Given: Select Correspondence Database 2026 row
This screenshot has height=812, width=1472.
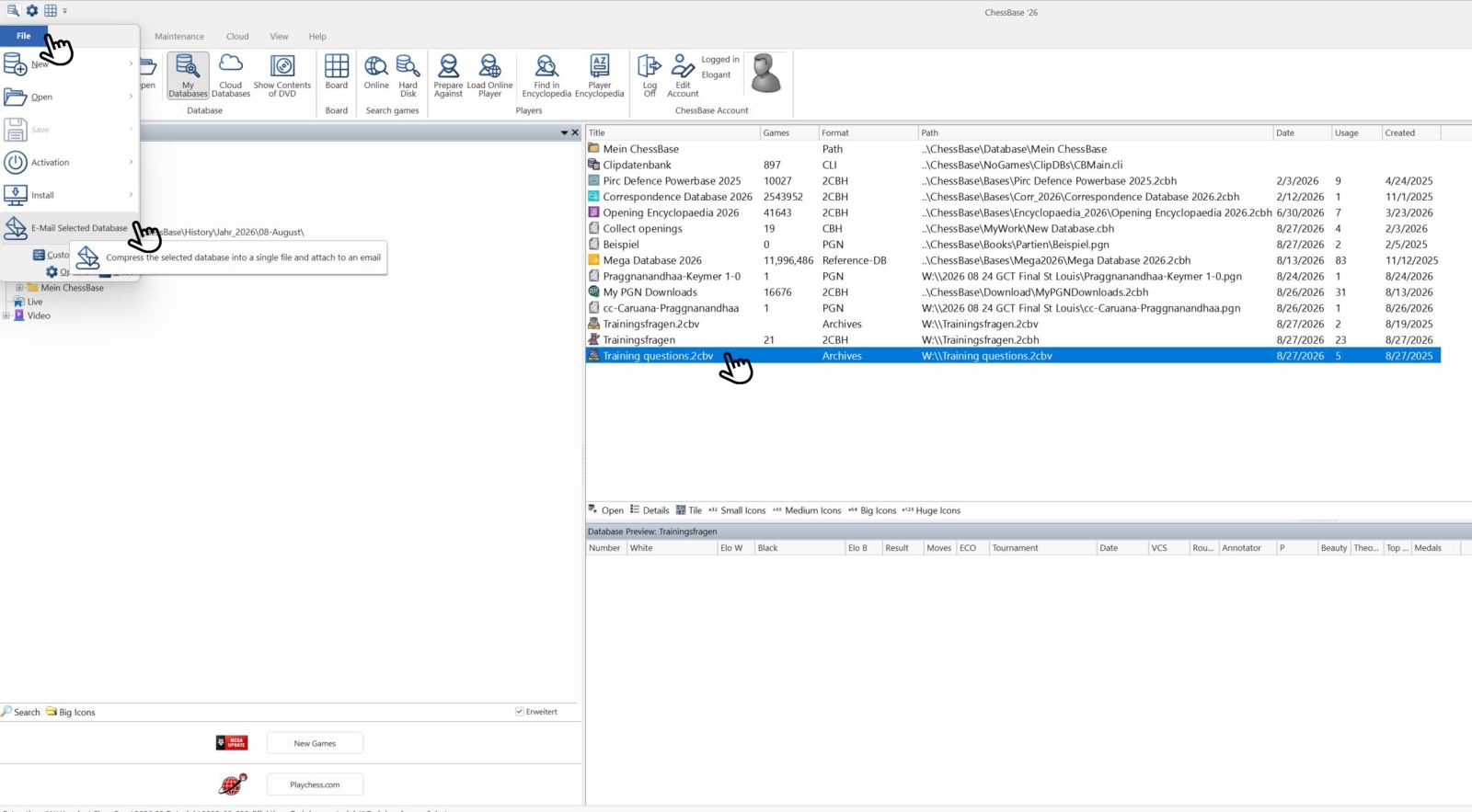Looking at the screenshot, I should pos(1013,197).
